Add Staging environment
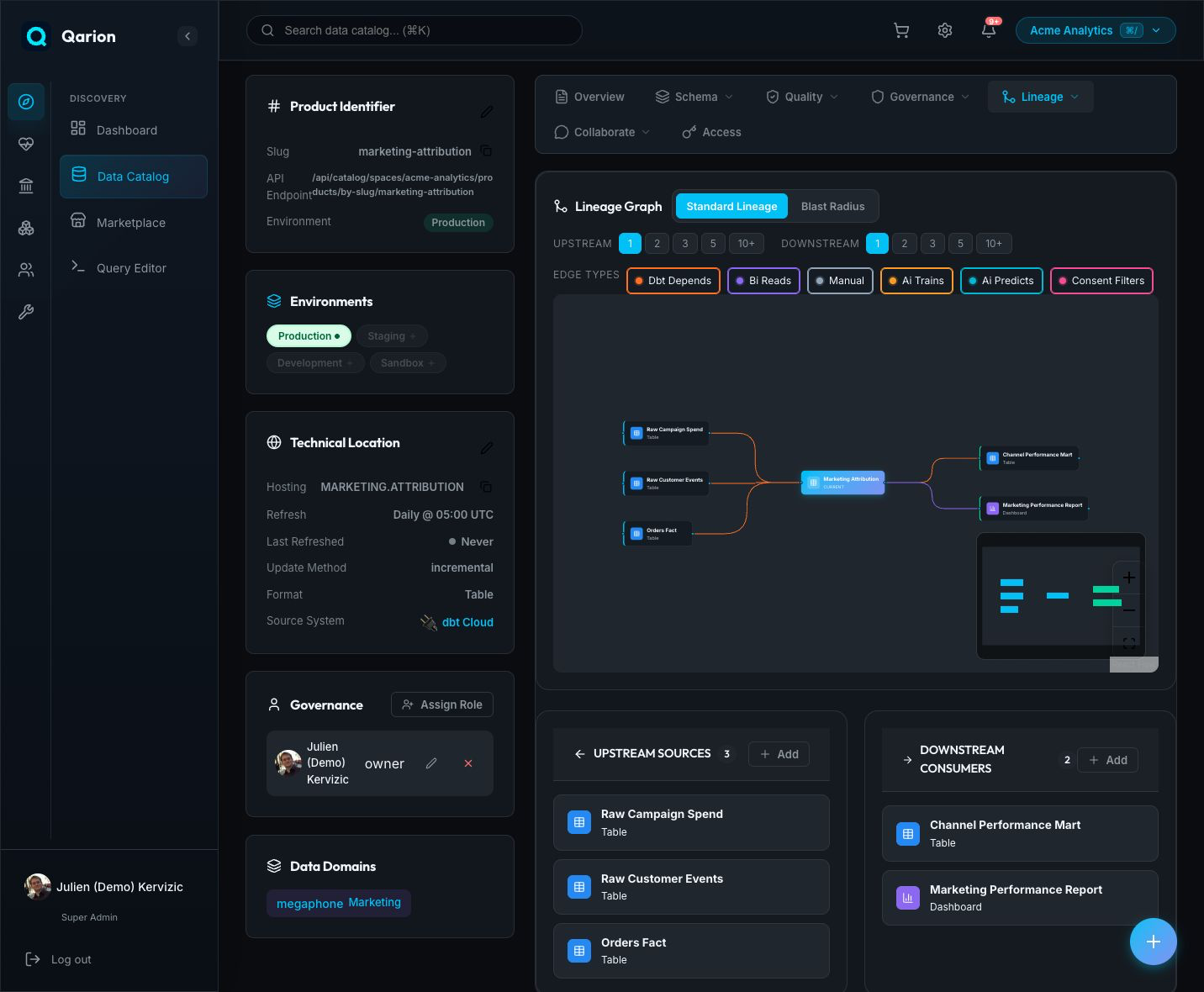The width and height of the screenshot is (1204, 992). 392,335
